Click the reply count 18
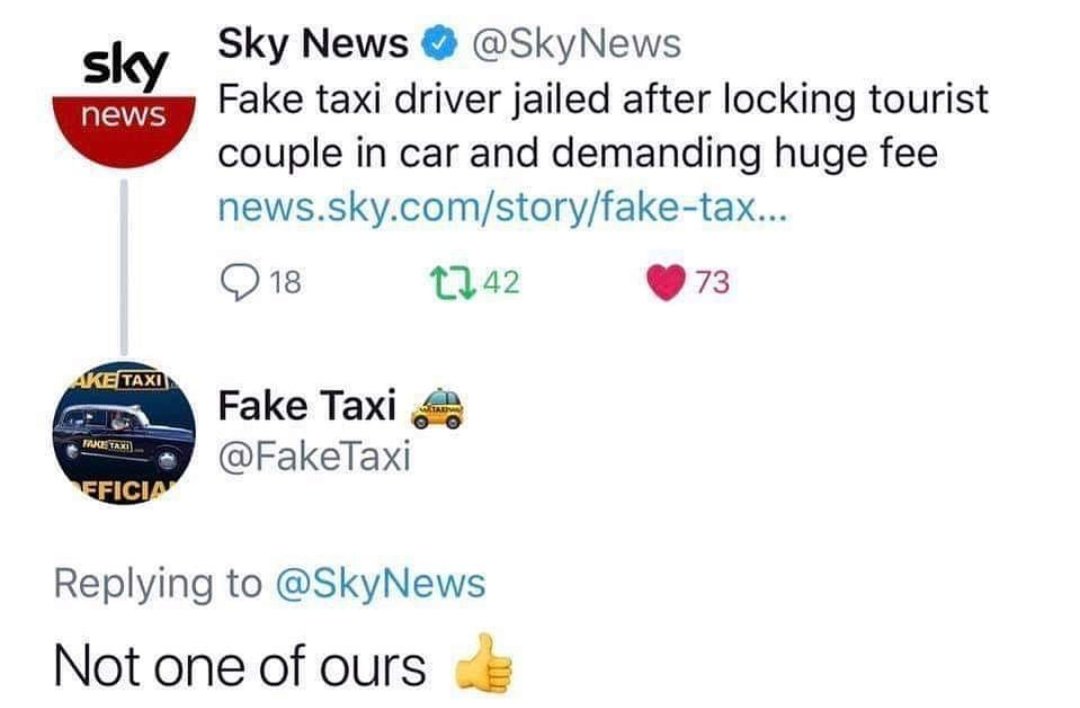Image resolution: width=1080 pixels, height=708 pixels. pos(285,283)
